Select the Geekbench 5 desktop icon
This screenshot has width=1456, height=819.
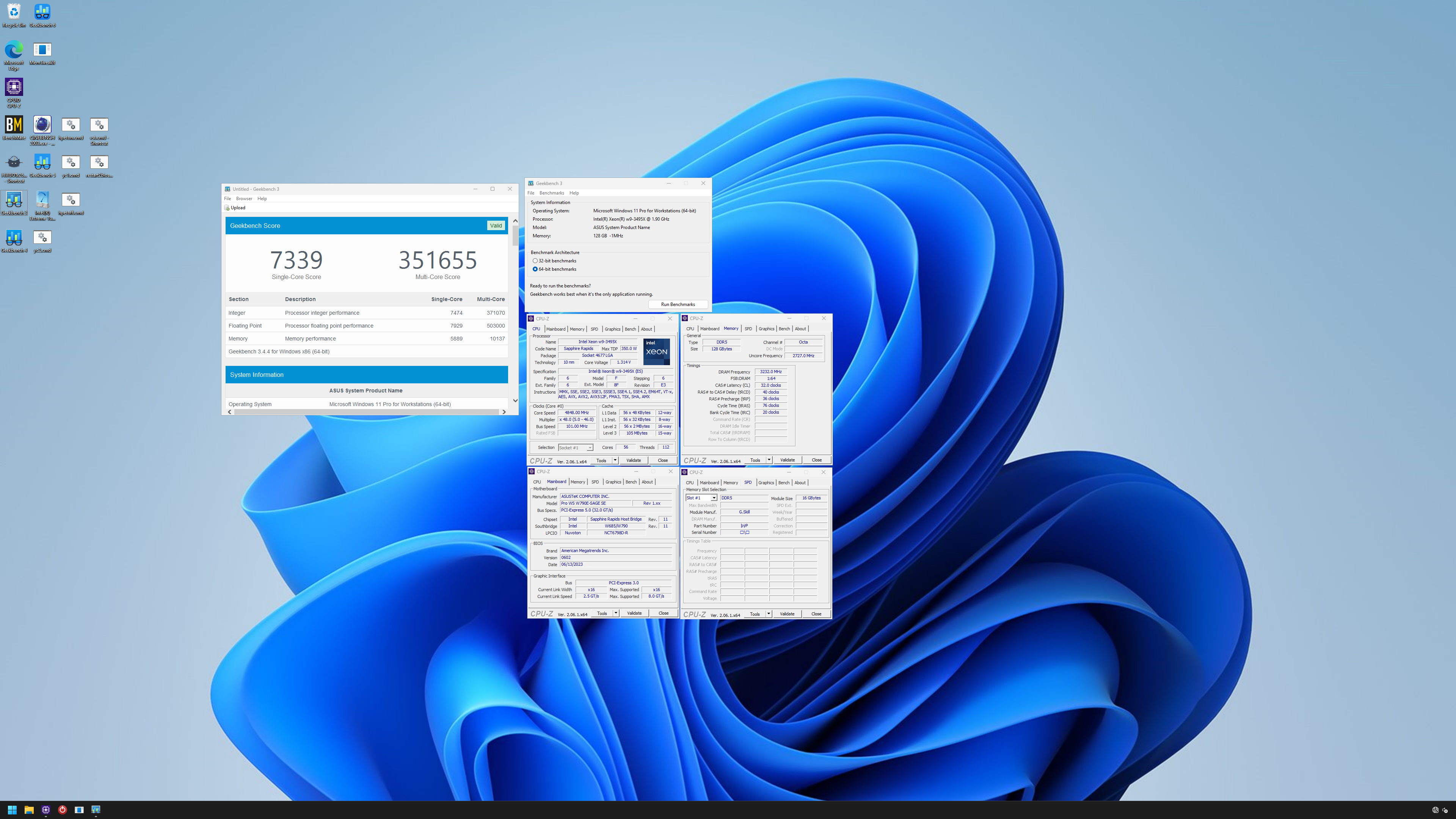coord(42,166)
